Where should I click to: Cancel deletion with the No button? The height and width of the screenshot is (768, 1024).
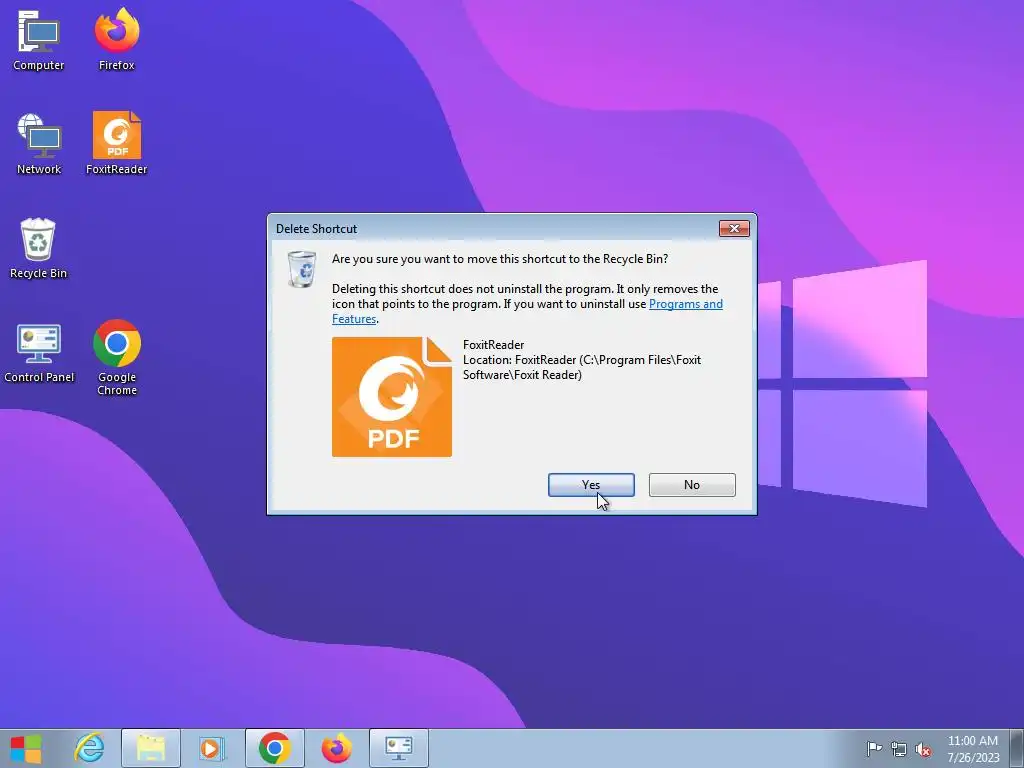(692, 485)
